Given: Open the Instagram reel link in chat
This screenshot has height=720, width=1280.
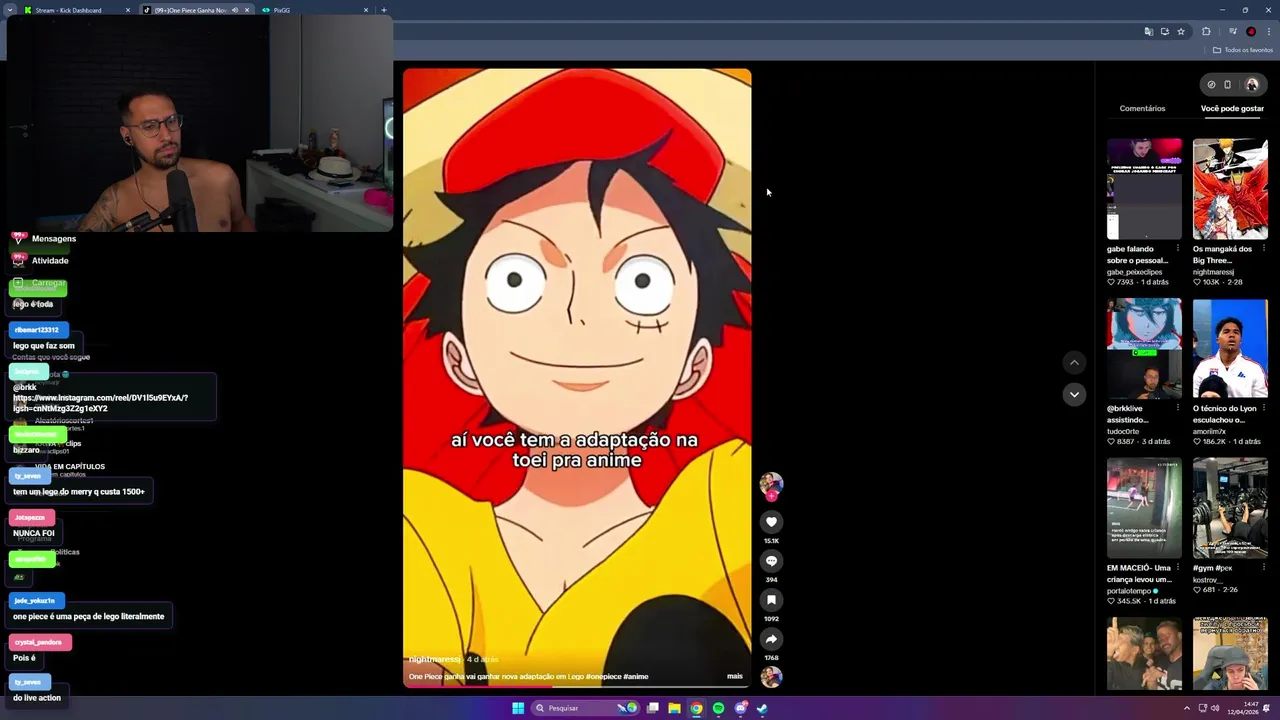Looking at the screenshot, I should [x=100, y=403].
